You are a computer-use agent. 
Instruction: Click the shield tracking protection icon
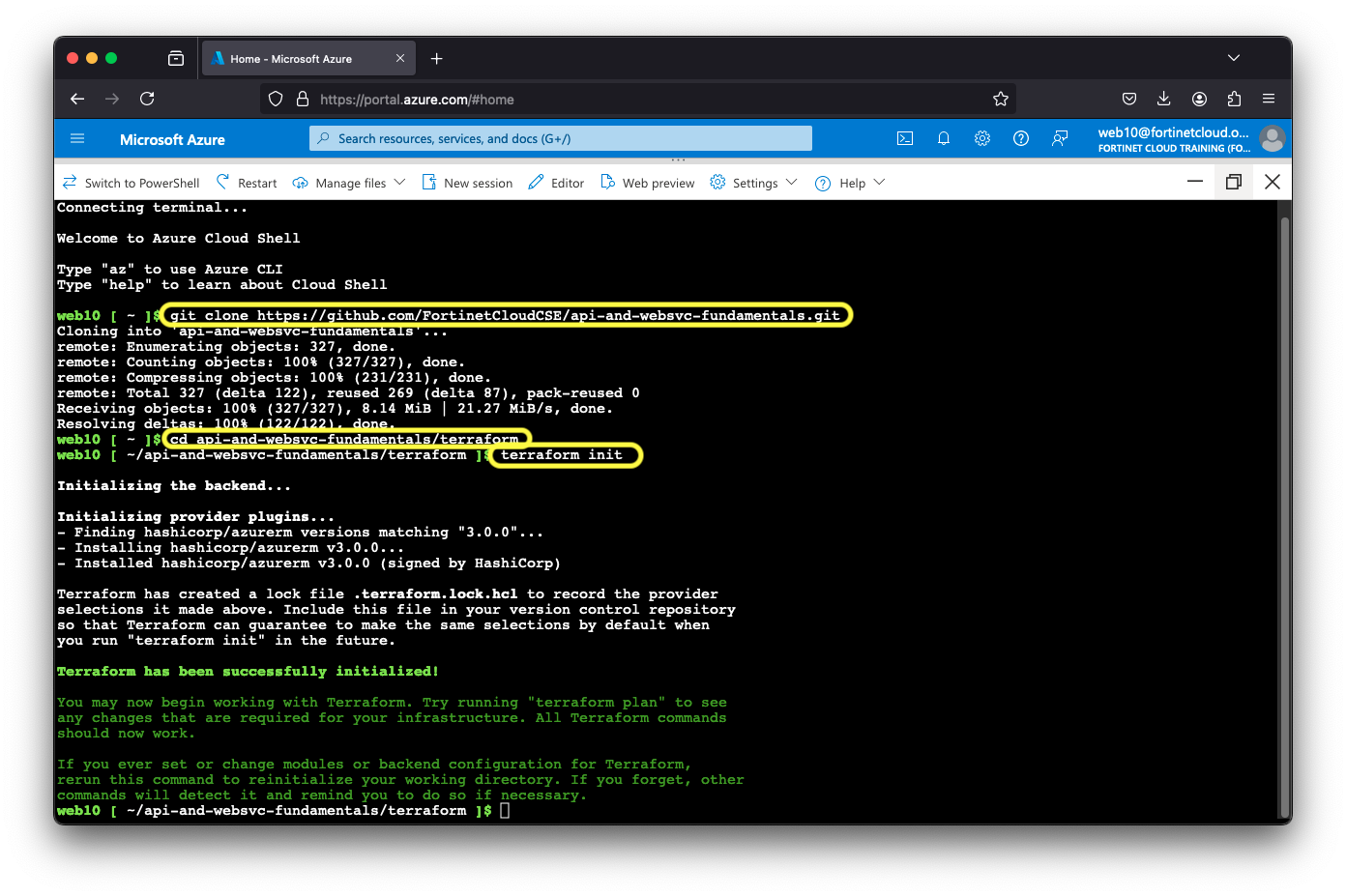(x=276, y=99)
